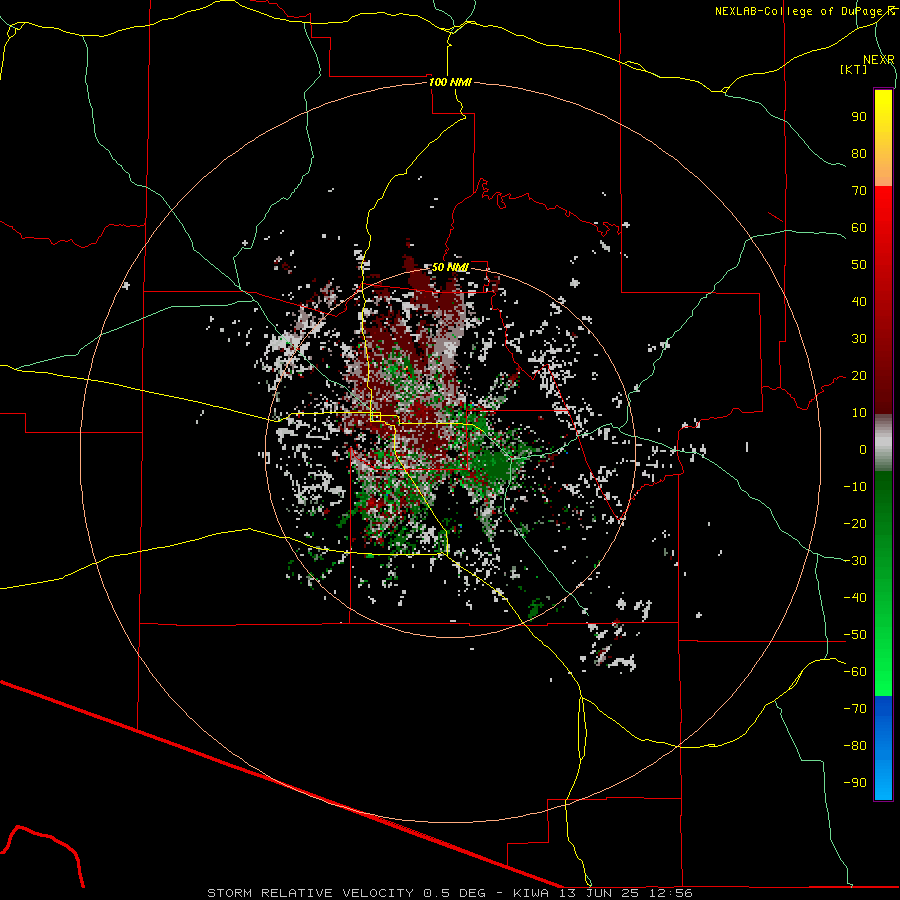Viewport: 900px width, 900px height.
Task: Click the -60 value on the color scale
Action: (855, 672)
